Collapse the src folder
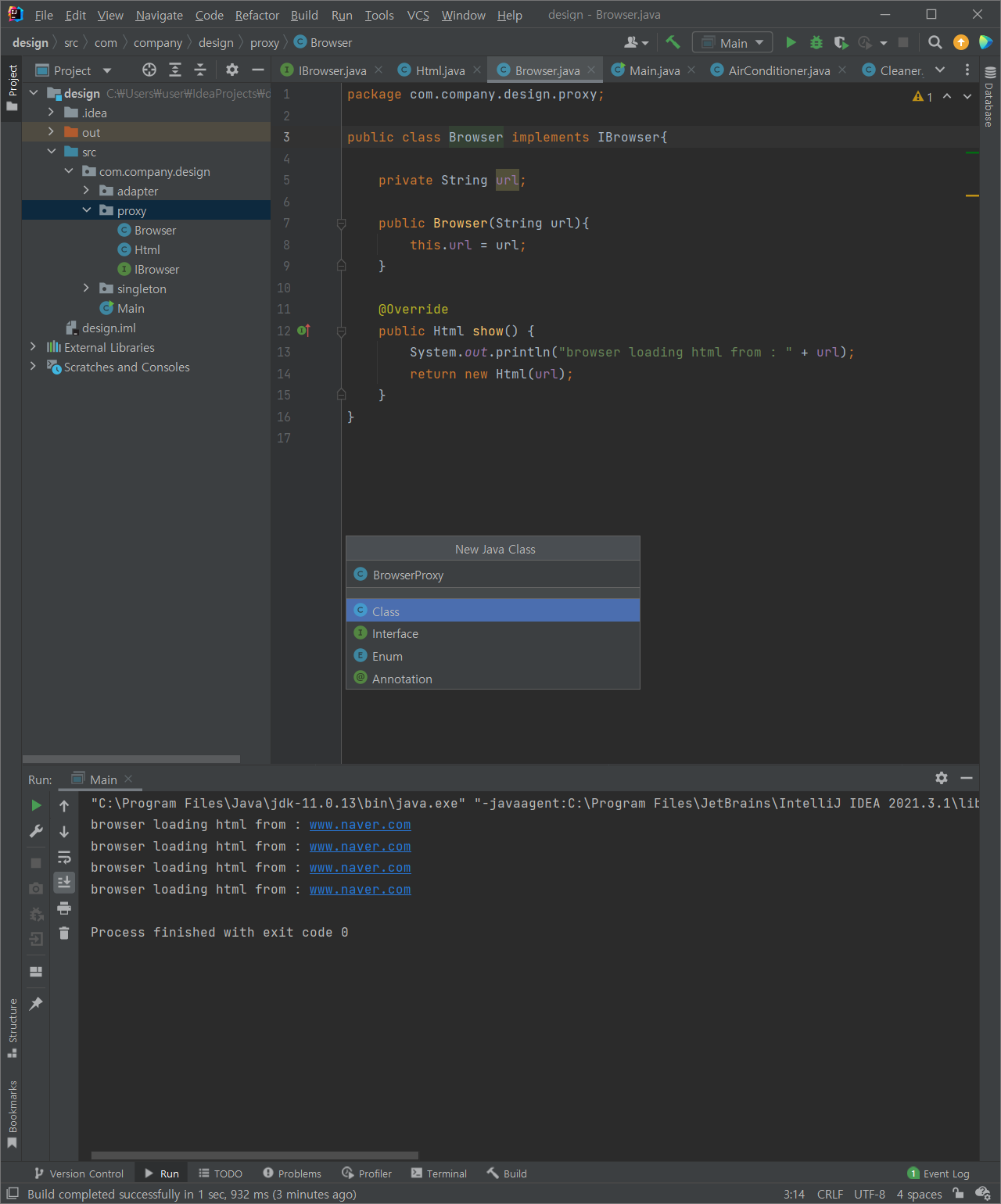The width and height of the screenshot is (1001, 1204). click(51, 152)
